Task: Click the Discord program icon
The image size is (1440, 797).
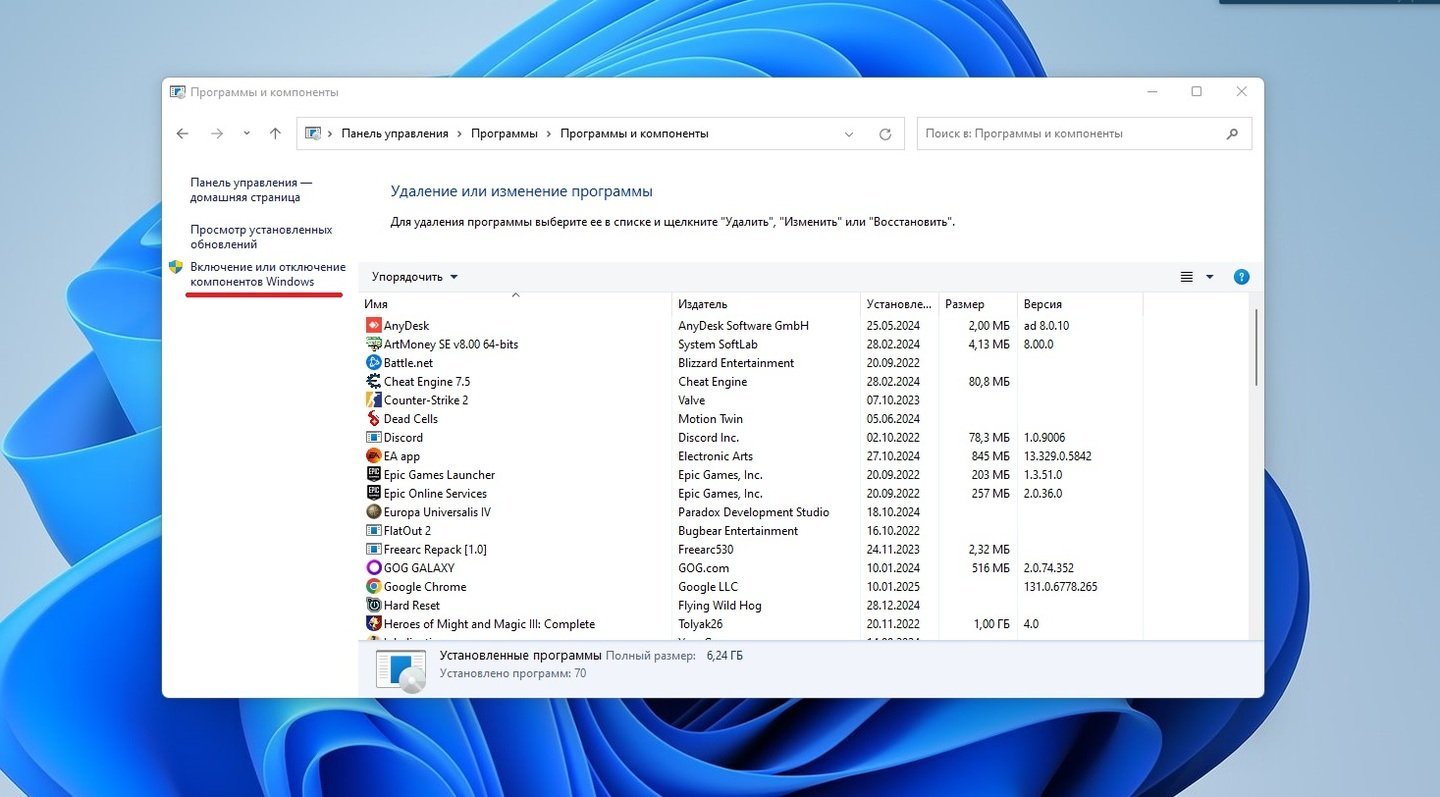Action: coord(374,437)
